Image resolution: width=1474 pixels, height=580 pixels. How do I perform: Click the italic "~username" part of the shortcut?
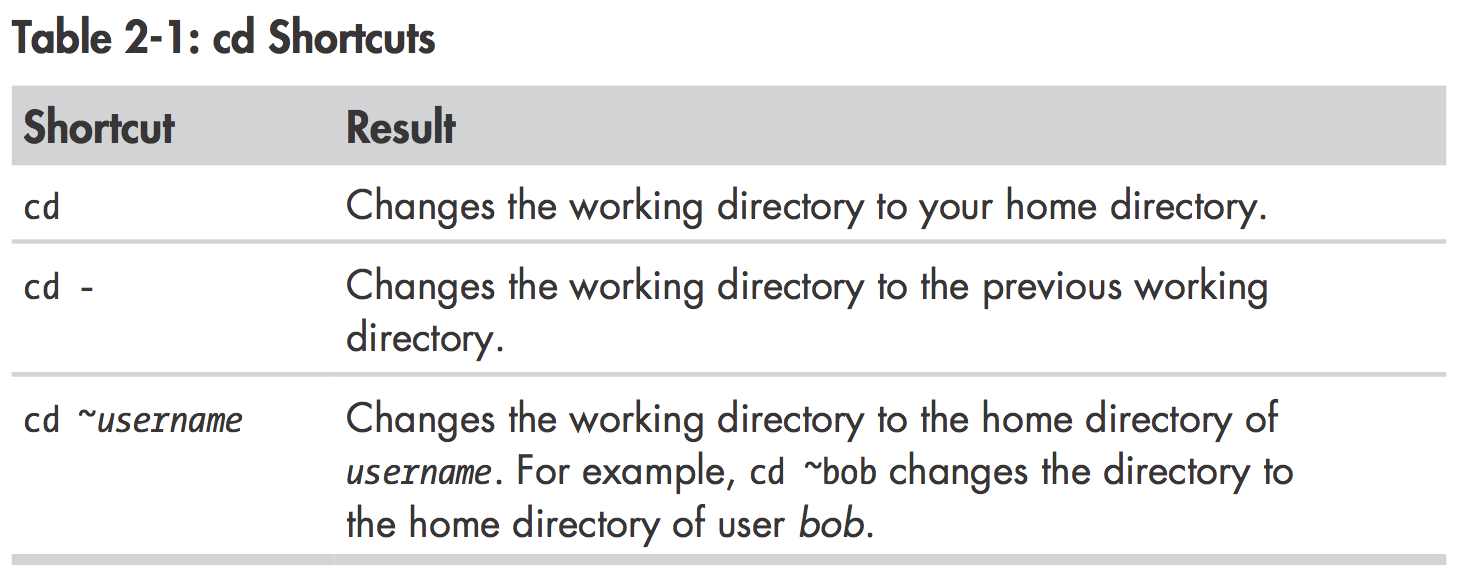click(x=160, y=420)
